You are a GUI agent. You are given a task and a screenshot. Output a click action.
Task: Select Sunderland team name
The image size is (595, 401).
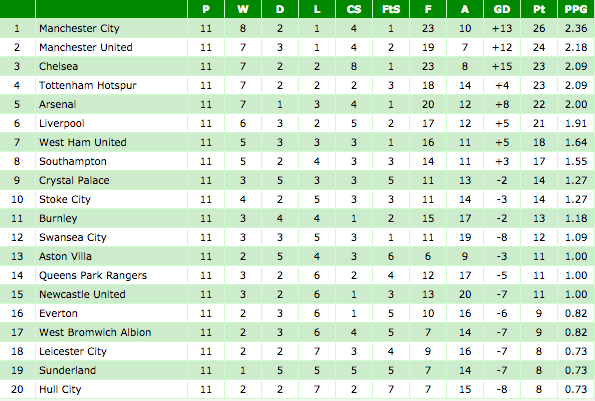point(68,370)
